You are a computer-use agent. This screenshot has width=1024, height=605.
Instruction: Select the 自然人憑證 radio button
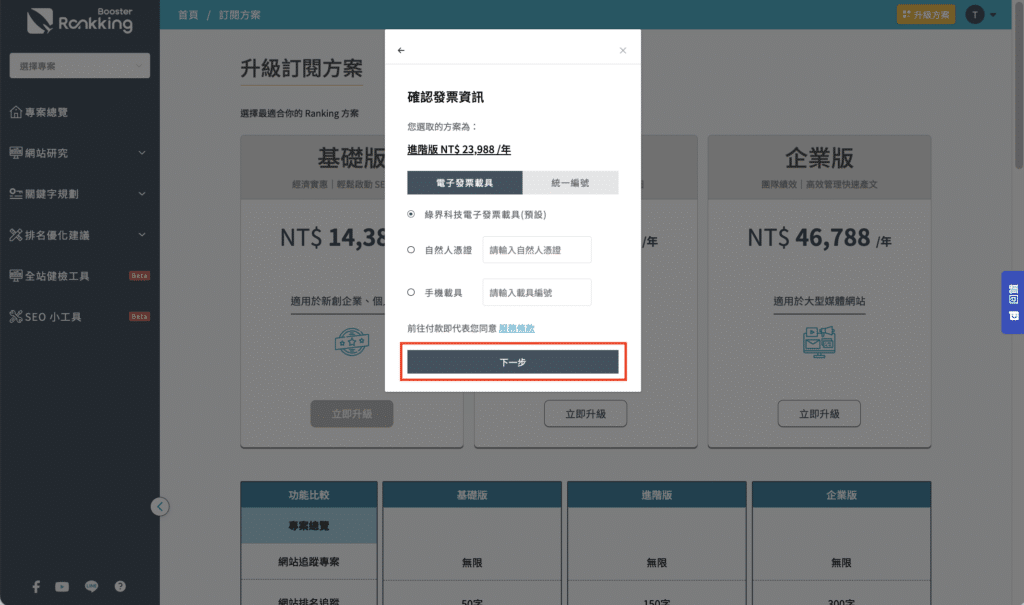(412, 250)
